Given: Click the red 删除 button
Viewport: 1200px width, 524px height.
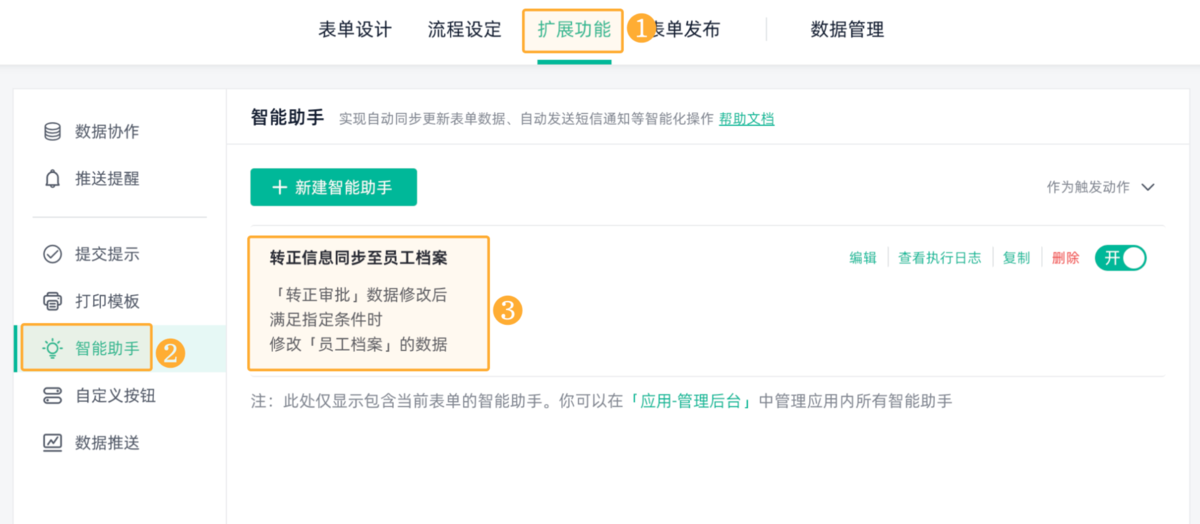Looking at the screenshot, I should click(x=1066, y=258).
